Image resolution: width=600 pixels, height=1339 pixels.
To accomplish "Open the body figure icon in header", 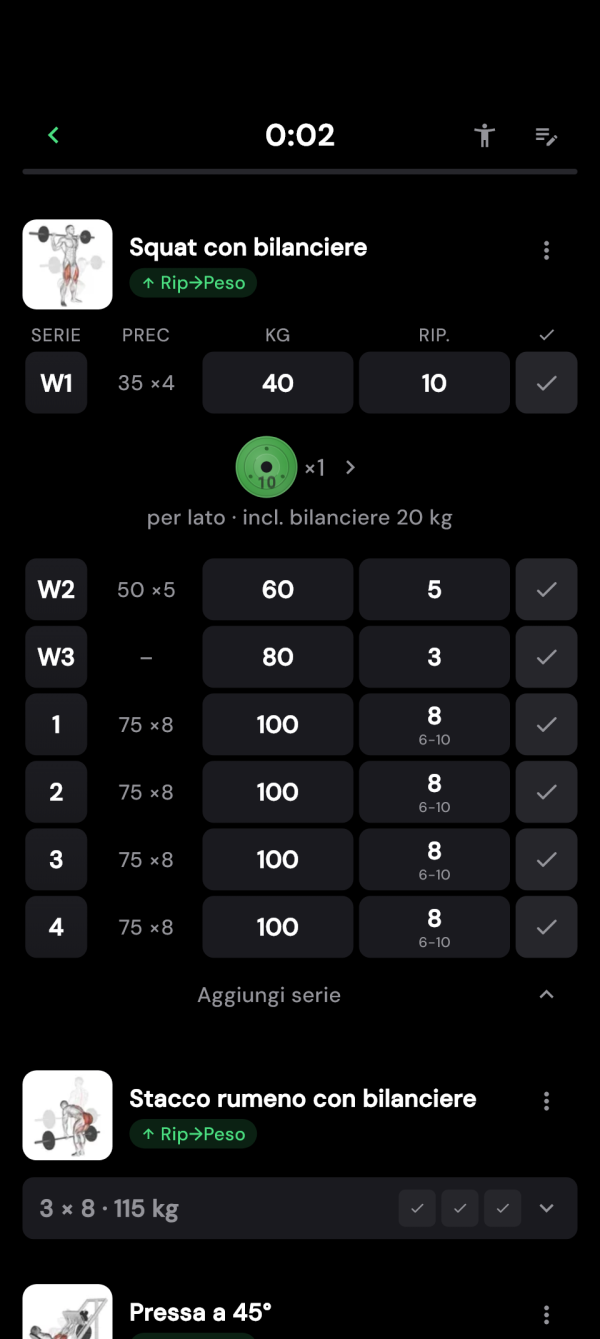I will 485,135.
